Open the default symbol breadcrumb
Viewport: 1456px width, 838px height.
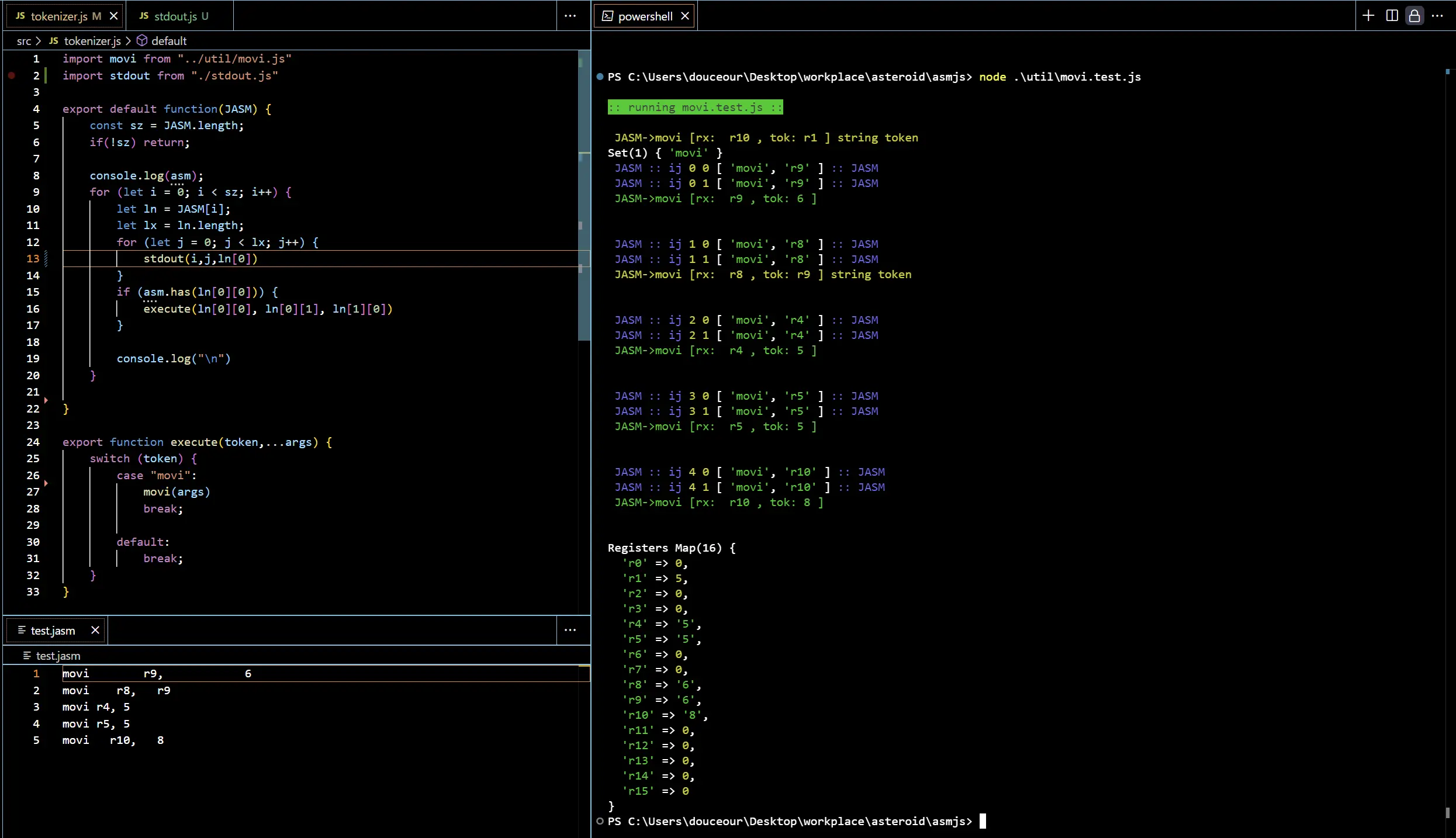tap(162, 41)
